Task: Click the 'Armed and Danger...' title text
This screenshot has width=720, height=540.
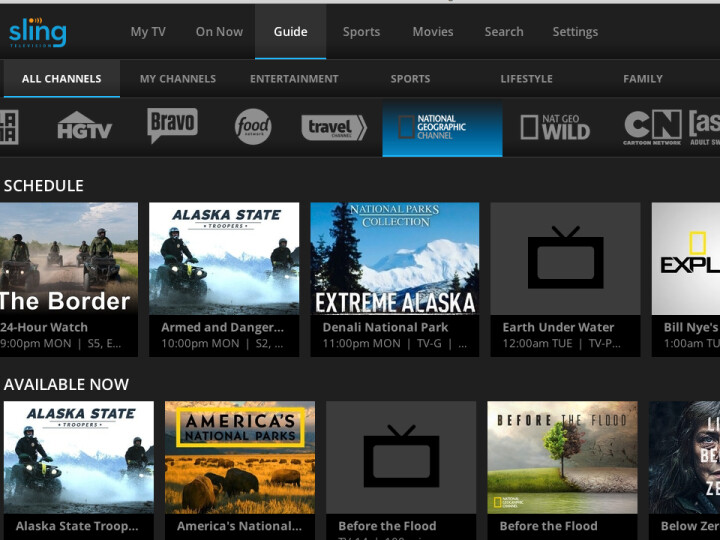Action: click(222, 327)
